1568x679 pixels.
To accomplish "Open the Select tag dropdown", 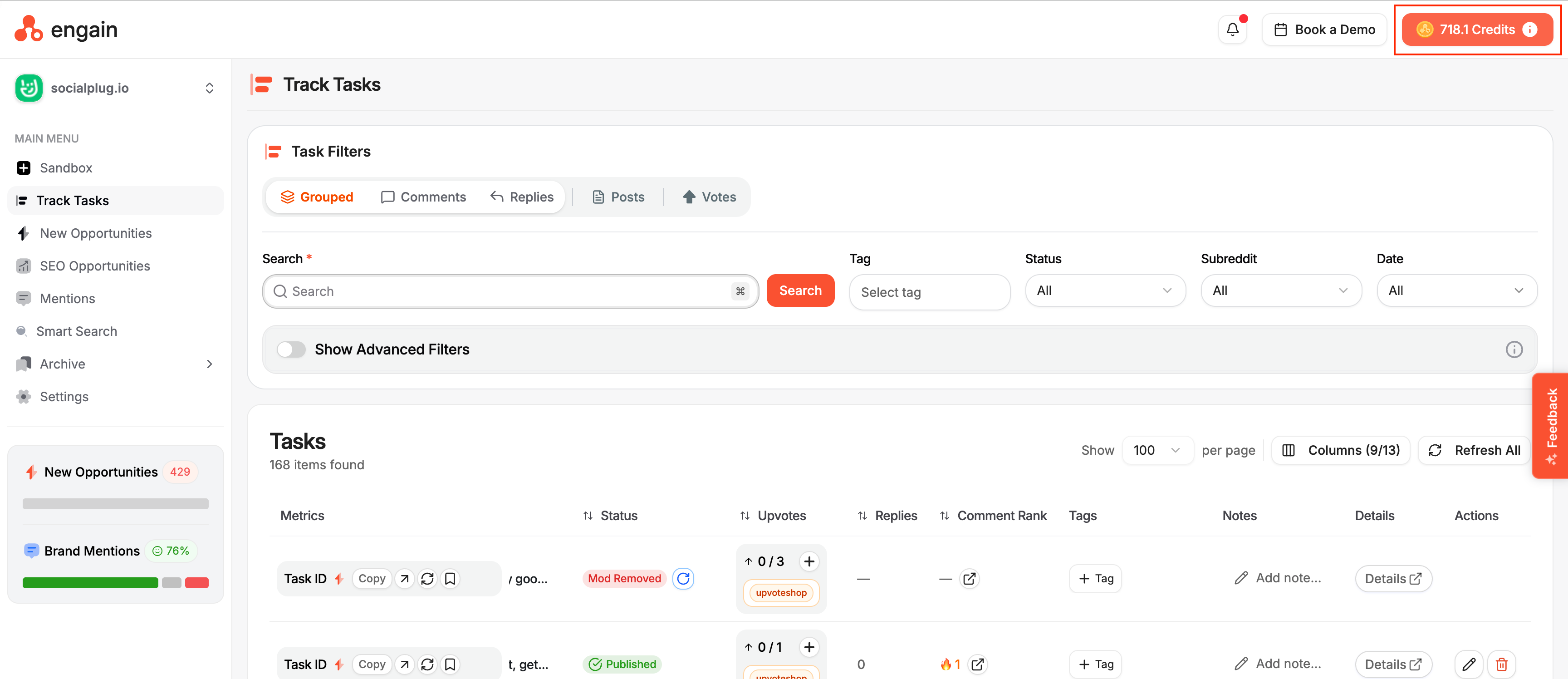I will (930, 292).
